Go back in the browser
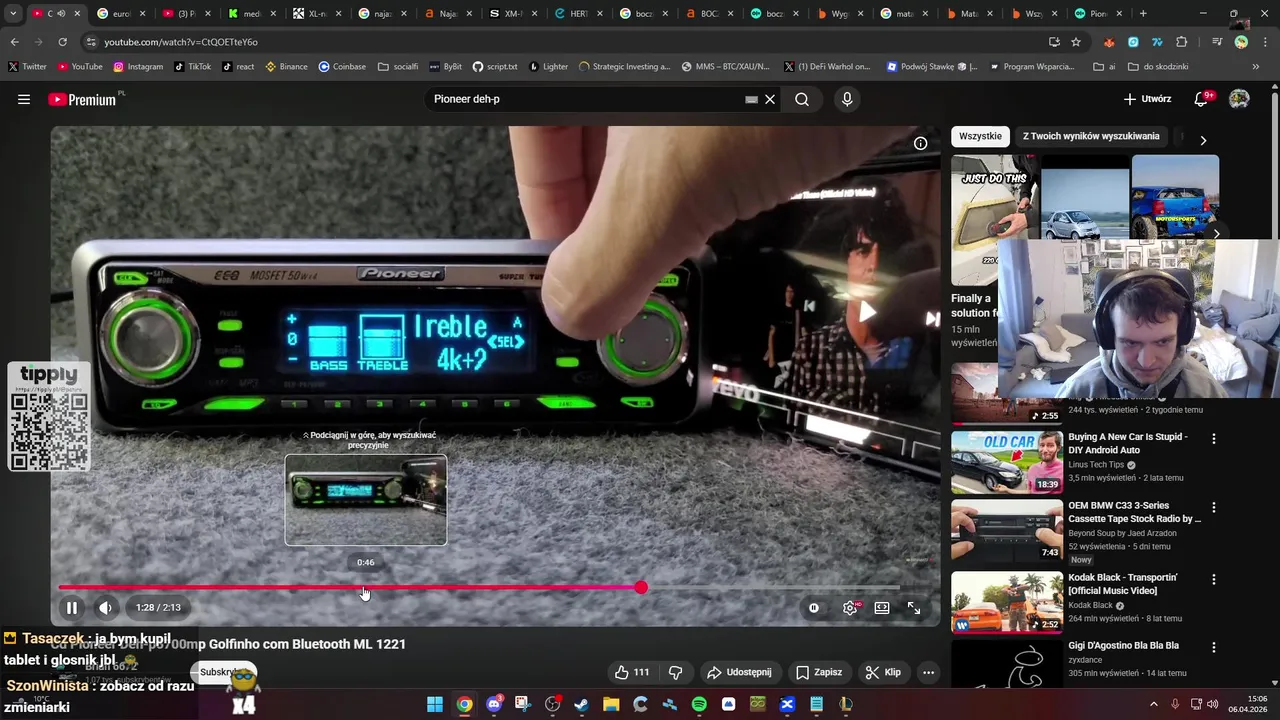The height and width of the screenshot is (720, 1280). click(14, 42)
